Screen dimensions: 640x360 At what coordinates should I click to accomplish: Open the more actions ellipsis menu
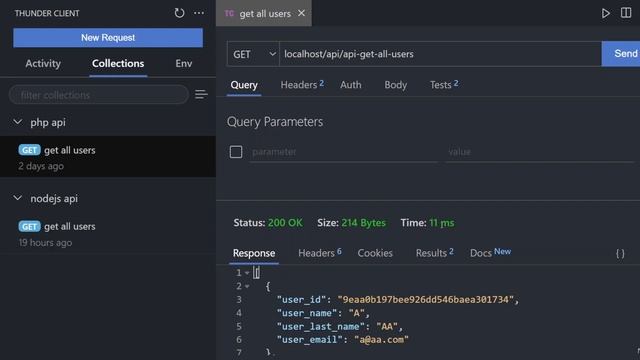tap(199, 13)
